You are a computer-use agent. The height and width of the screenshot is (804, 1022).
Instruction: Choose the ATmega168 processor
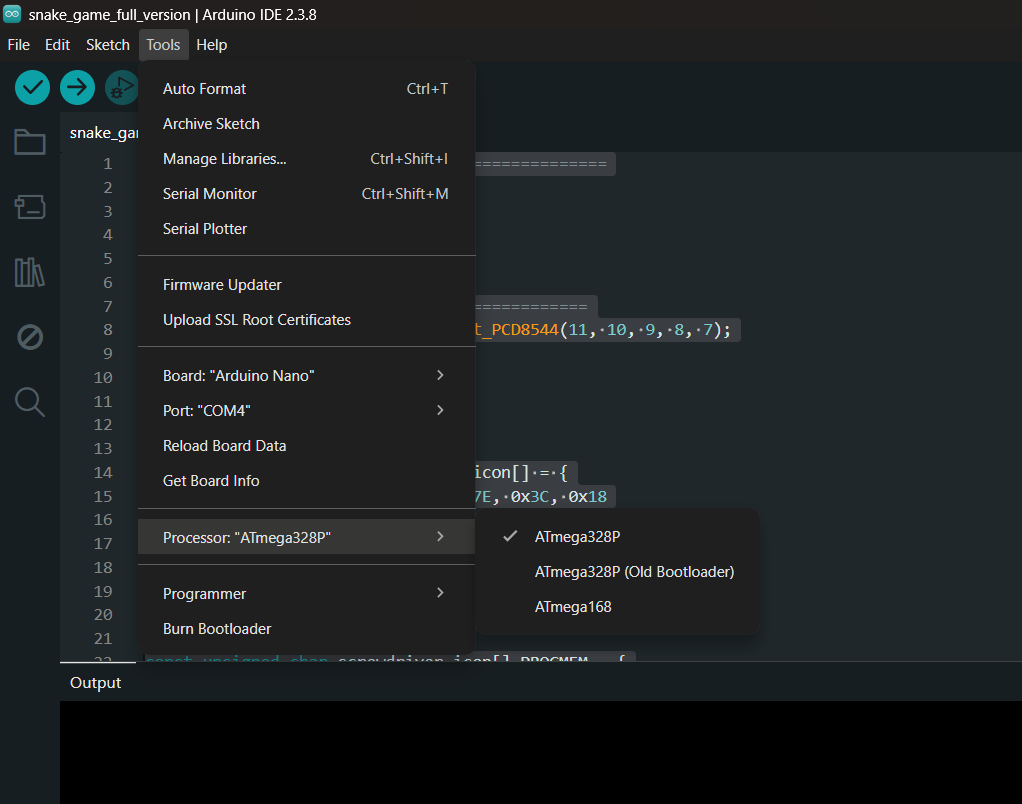[x=618, y=607]
